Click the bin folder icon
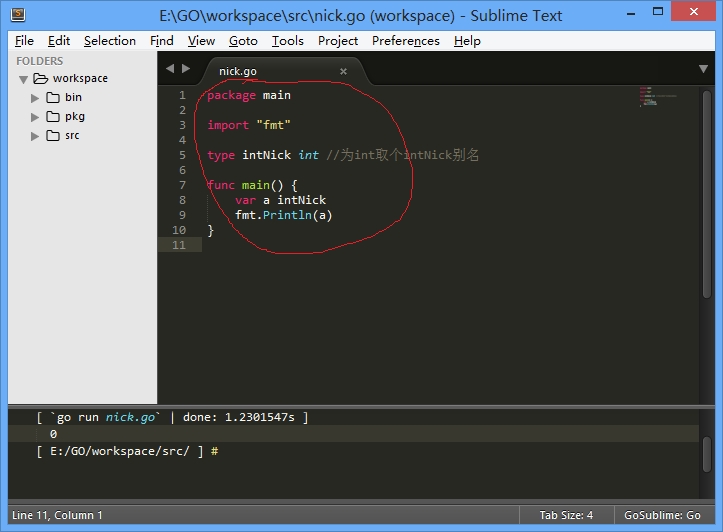 53,98
